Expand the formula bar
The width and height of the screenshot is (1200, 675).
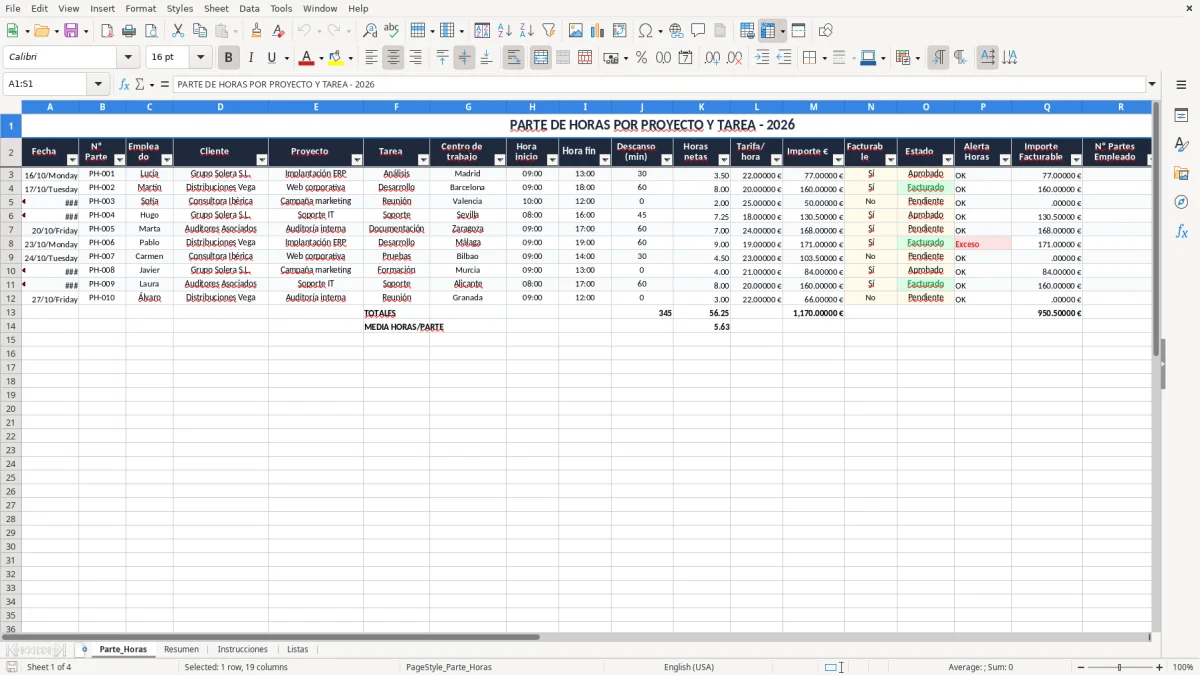point(1152,84)
